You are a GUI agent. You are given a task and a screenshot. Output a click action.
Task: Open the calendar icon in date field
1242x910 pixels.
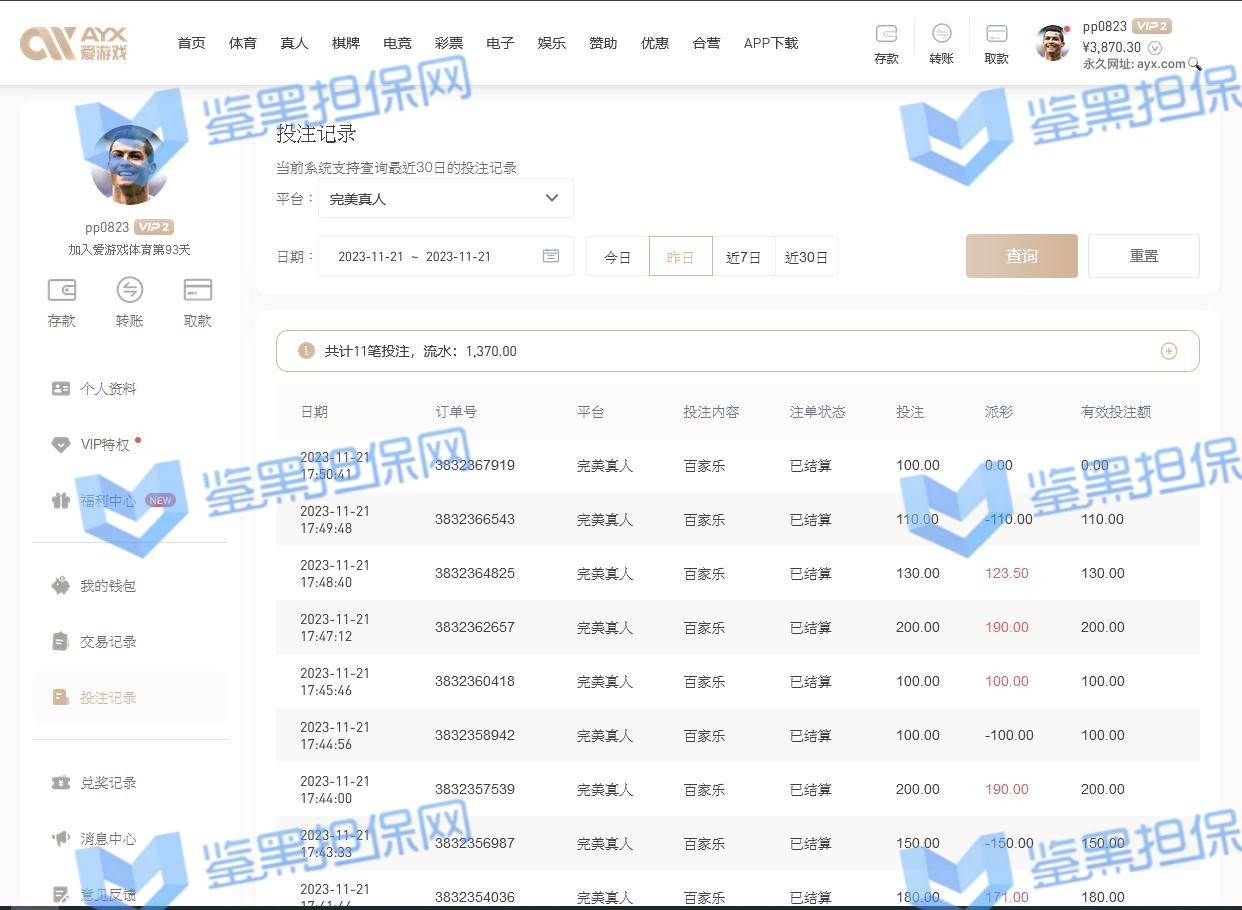[x=551, y=256]
